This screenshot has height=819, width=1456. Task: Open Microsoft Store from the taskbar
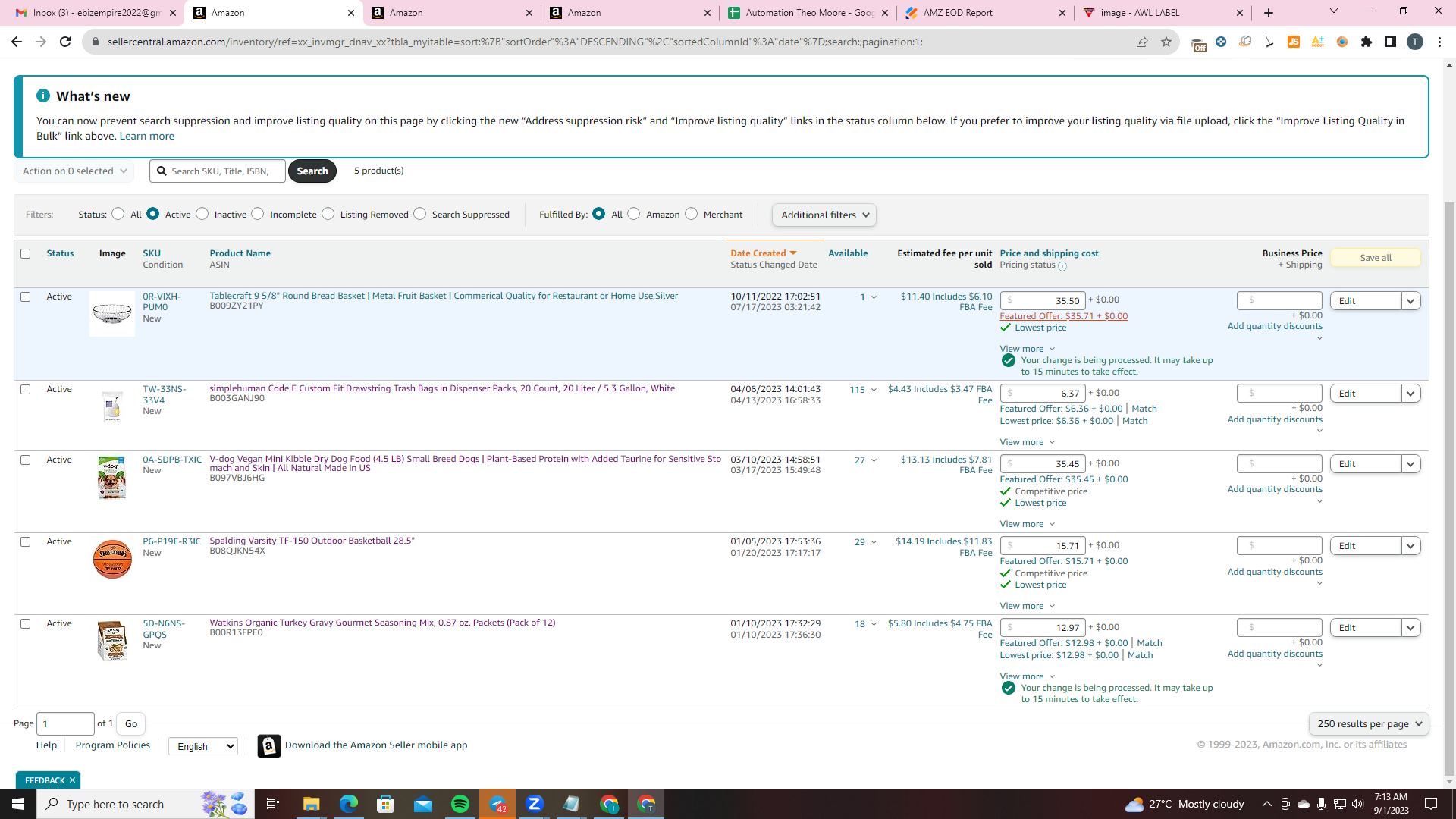click(386, 804)
